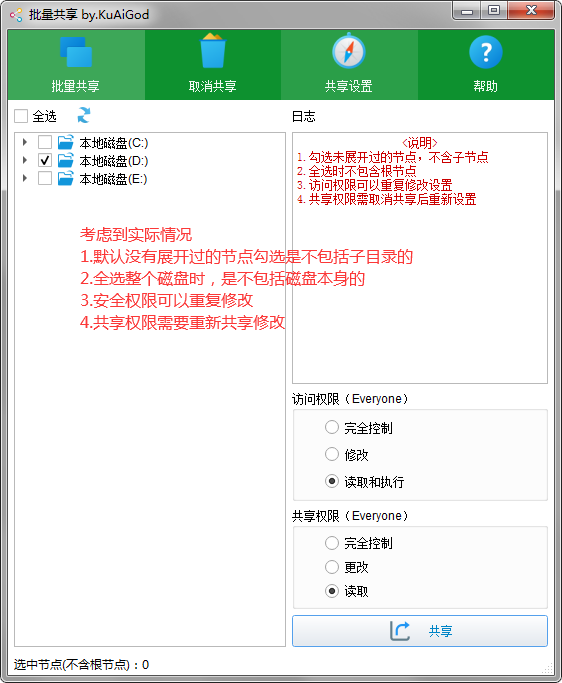Screen dimensions: 562x683
Task: Select the 本地磁盘(E:) tree label
Action: [113, 179]
